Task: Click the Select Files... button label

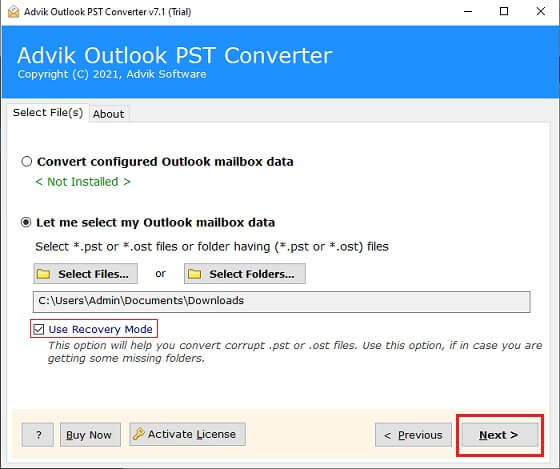Action: click(x=93, y=274)
